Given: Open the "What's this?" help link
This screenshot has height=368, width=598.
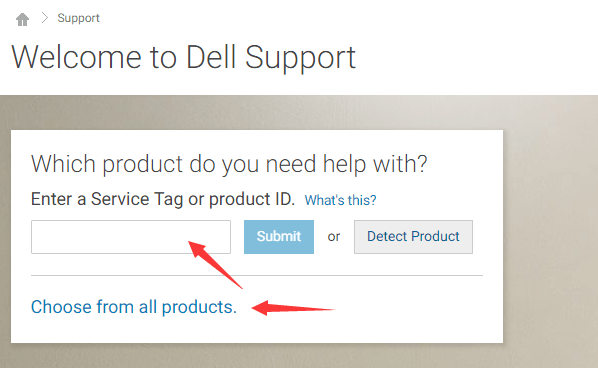Looking at the screenshot, I should click(x=340, y=200).
